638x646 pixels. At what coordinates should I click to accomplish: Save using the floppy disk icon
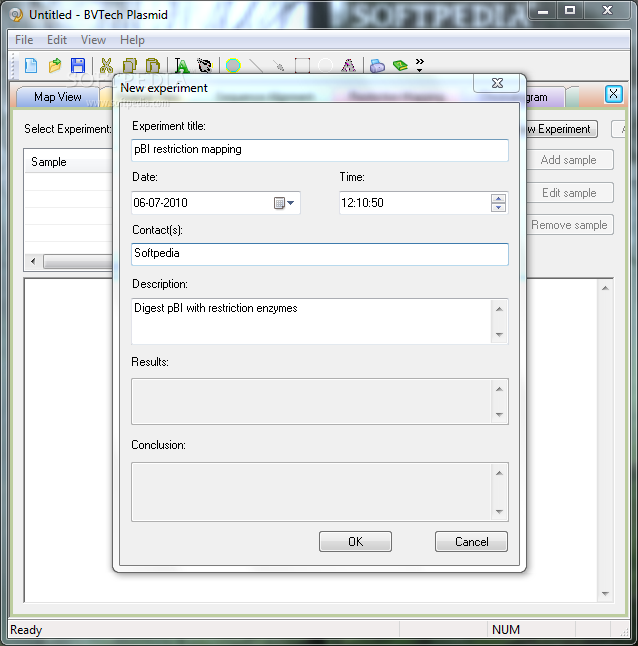(77, 66)
